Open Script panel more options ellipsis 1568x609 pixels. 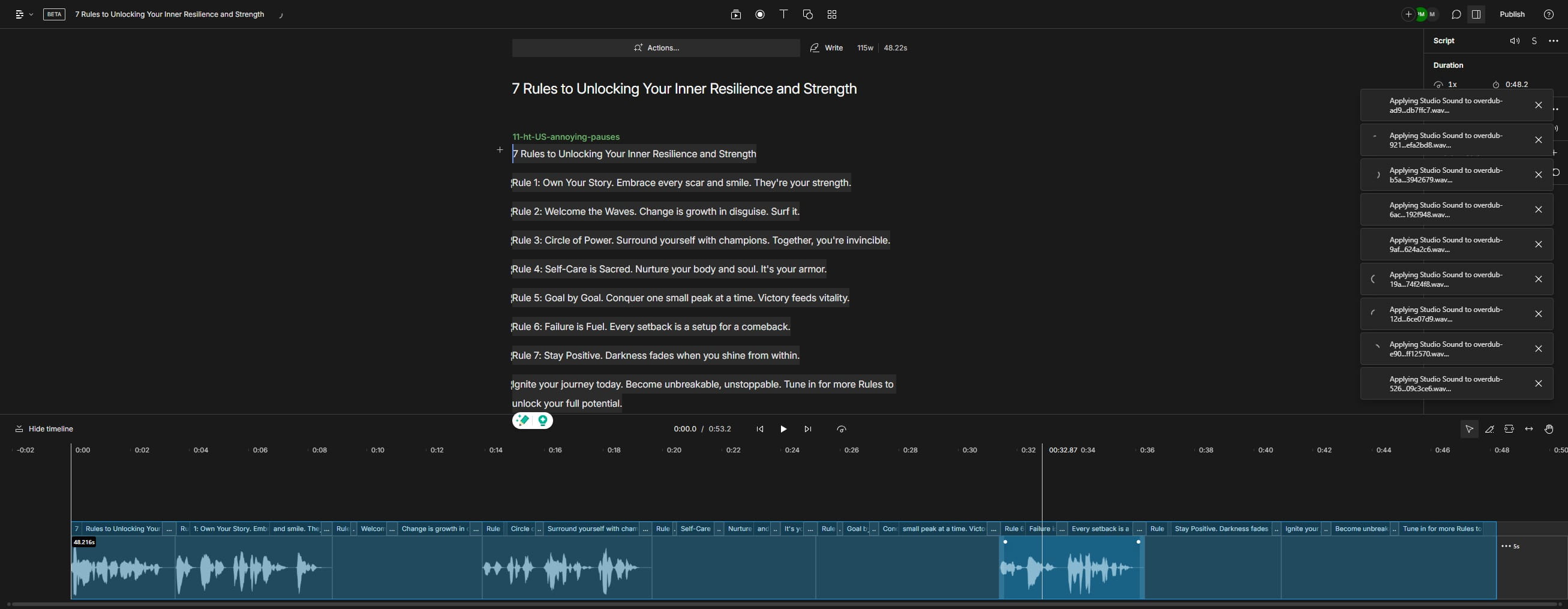pyautogui.click(x=1554, y=41)
